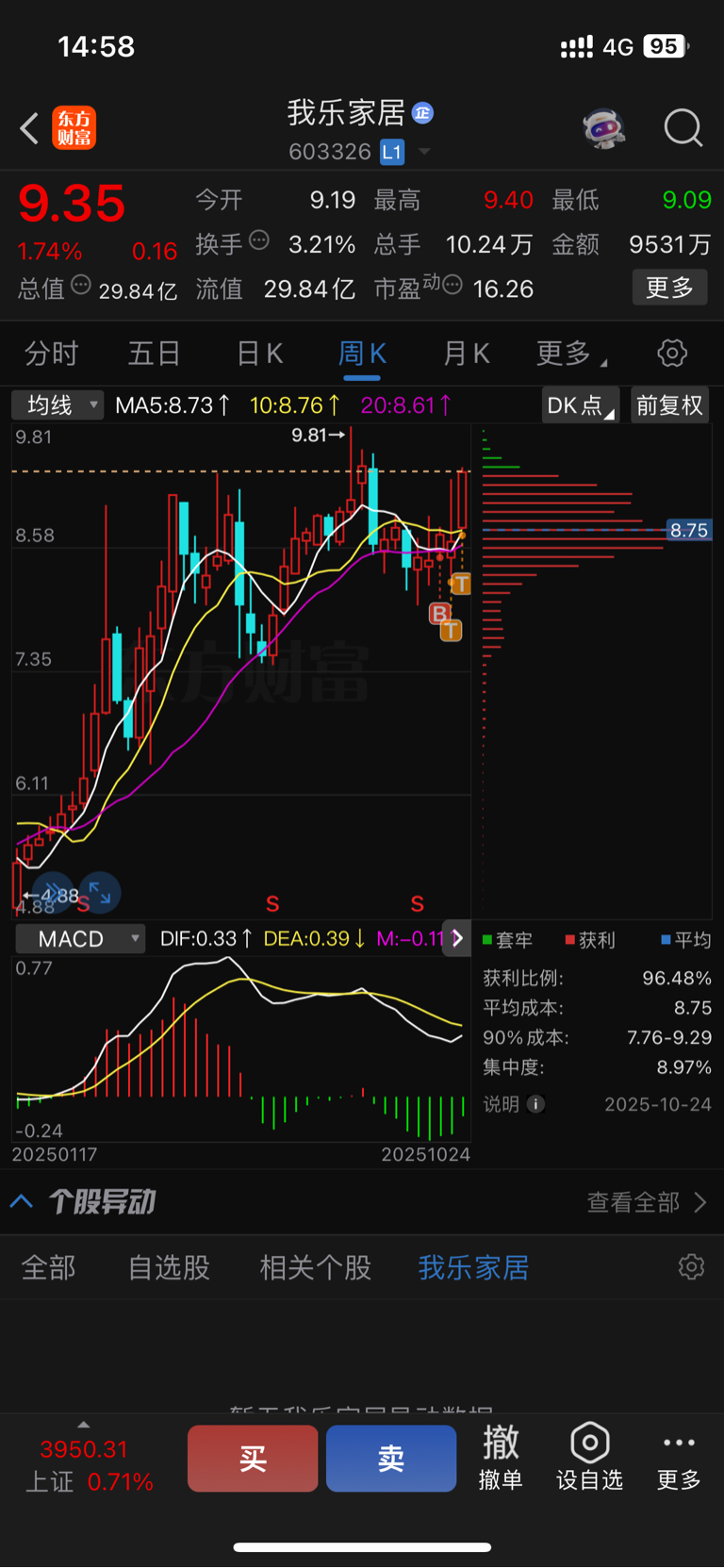Screen dimensions: 724x1568
Task: Switch to 分时 tab
Action: click(x=51, y=354)
